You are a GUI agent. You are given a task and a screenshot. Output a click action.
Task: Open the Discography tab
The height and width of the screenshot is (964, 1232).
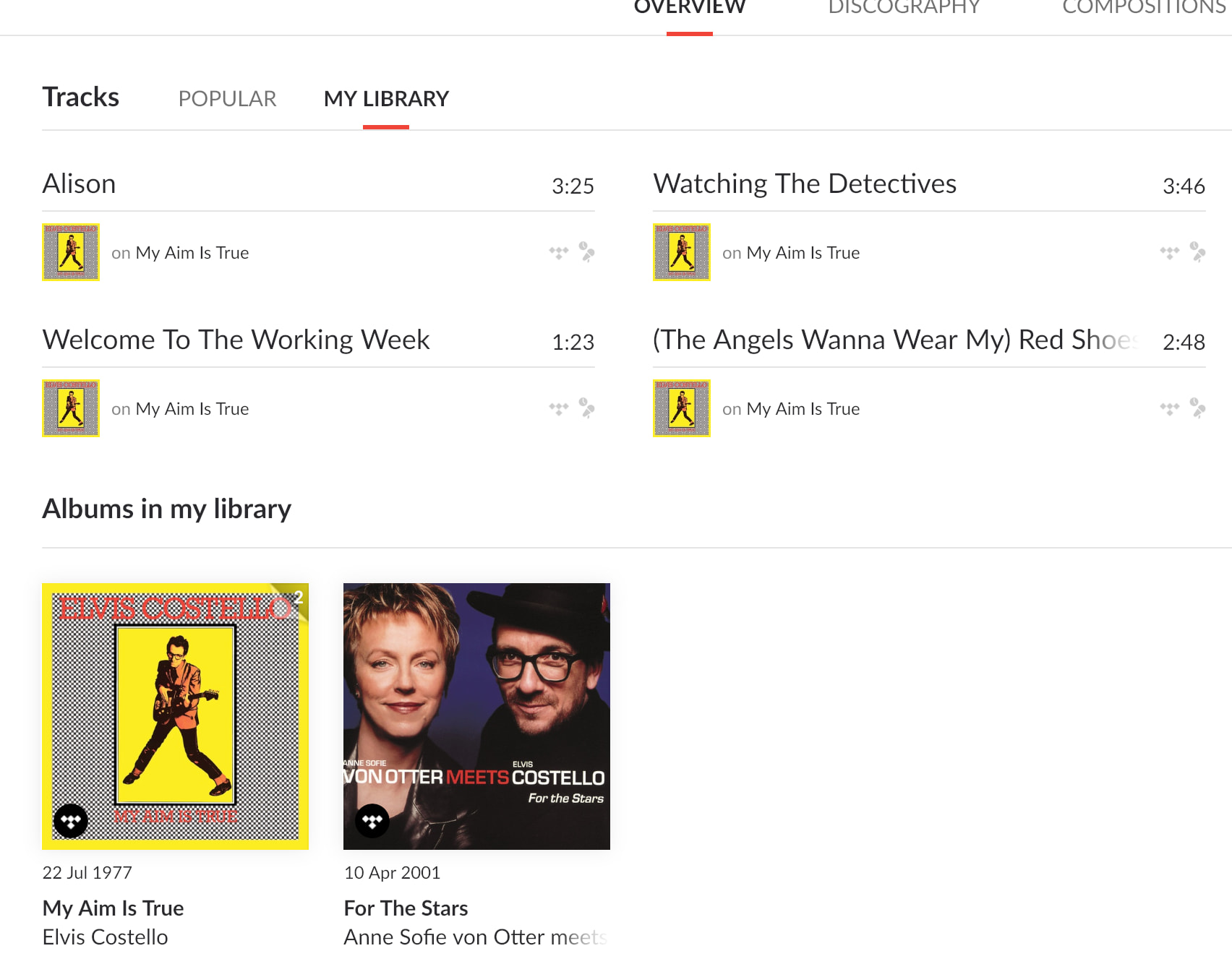[904, 9]
